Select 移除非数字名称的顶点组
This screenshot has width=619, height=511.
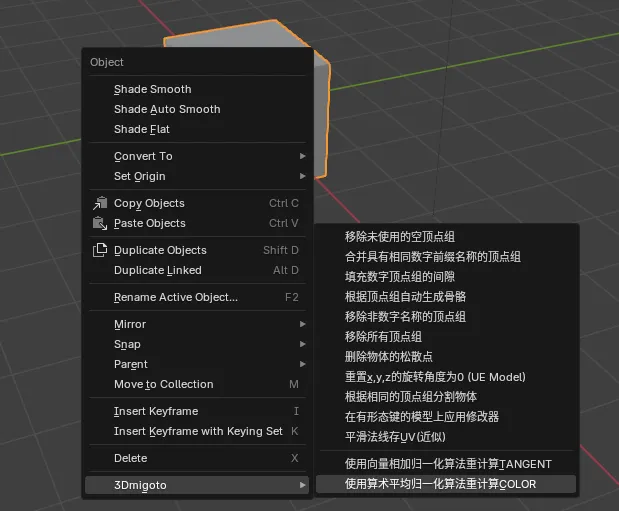(x=446, y=317)
